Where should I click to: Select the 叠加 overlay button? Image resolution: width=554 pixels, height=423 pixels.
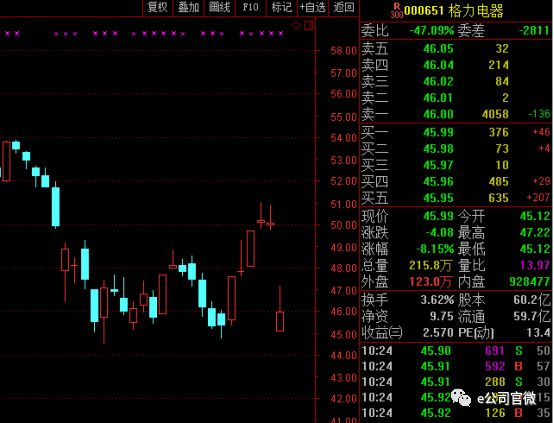click(188, 7)
